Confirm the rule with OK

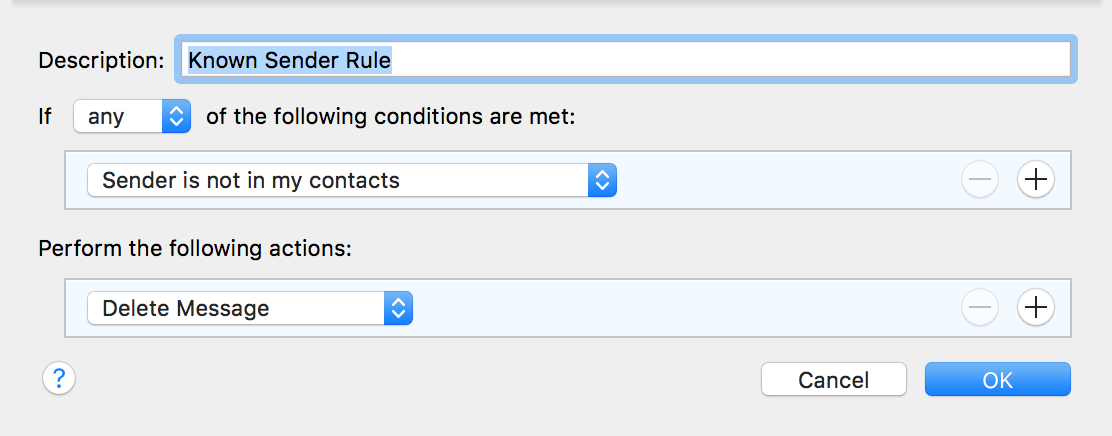coord(997,380)
